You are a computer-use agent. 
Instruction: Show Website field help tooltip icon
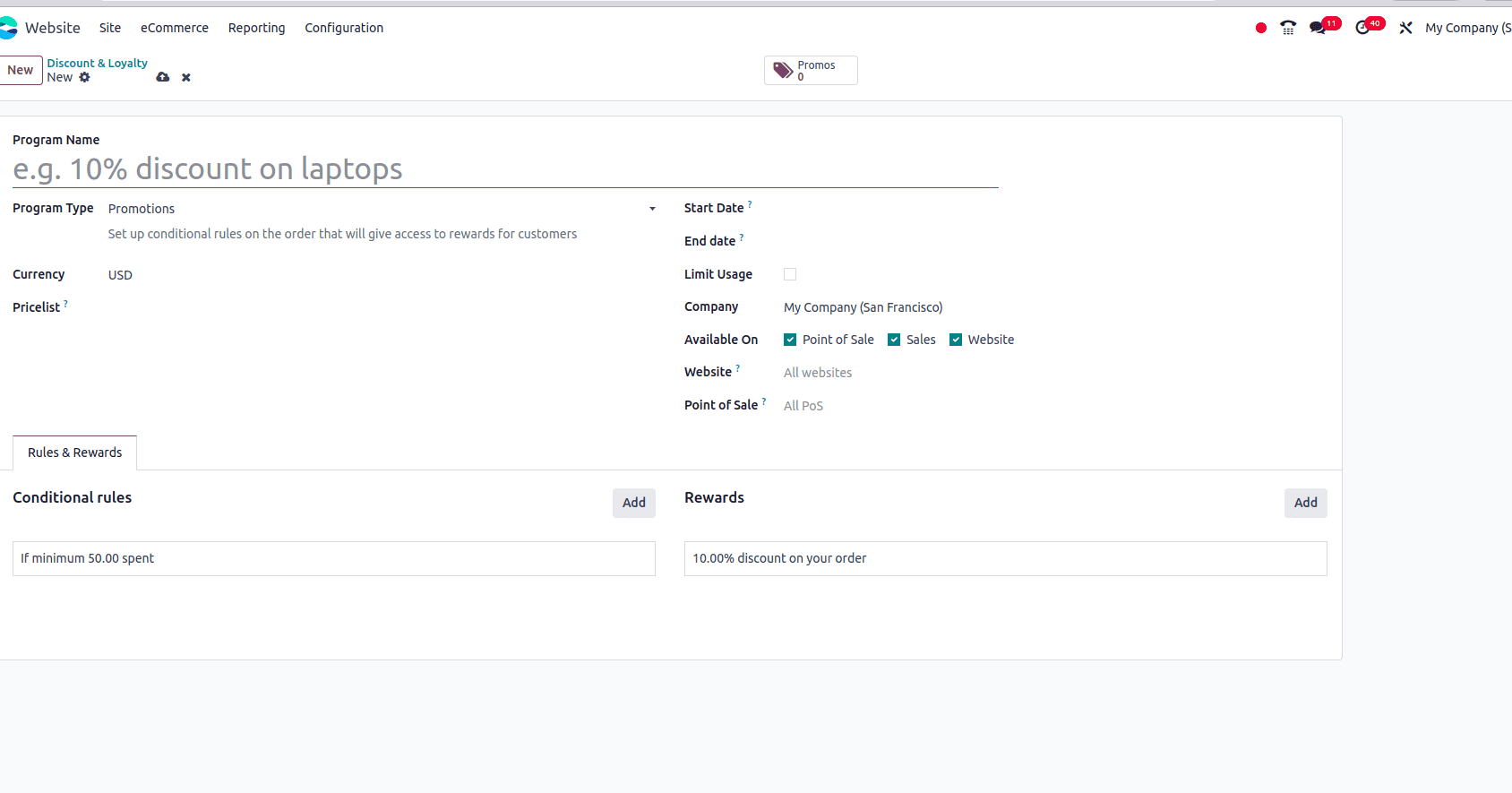point(738,368)
